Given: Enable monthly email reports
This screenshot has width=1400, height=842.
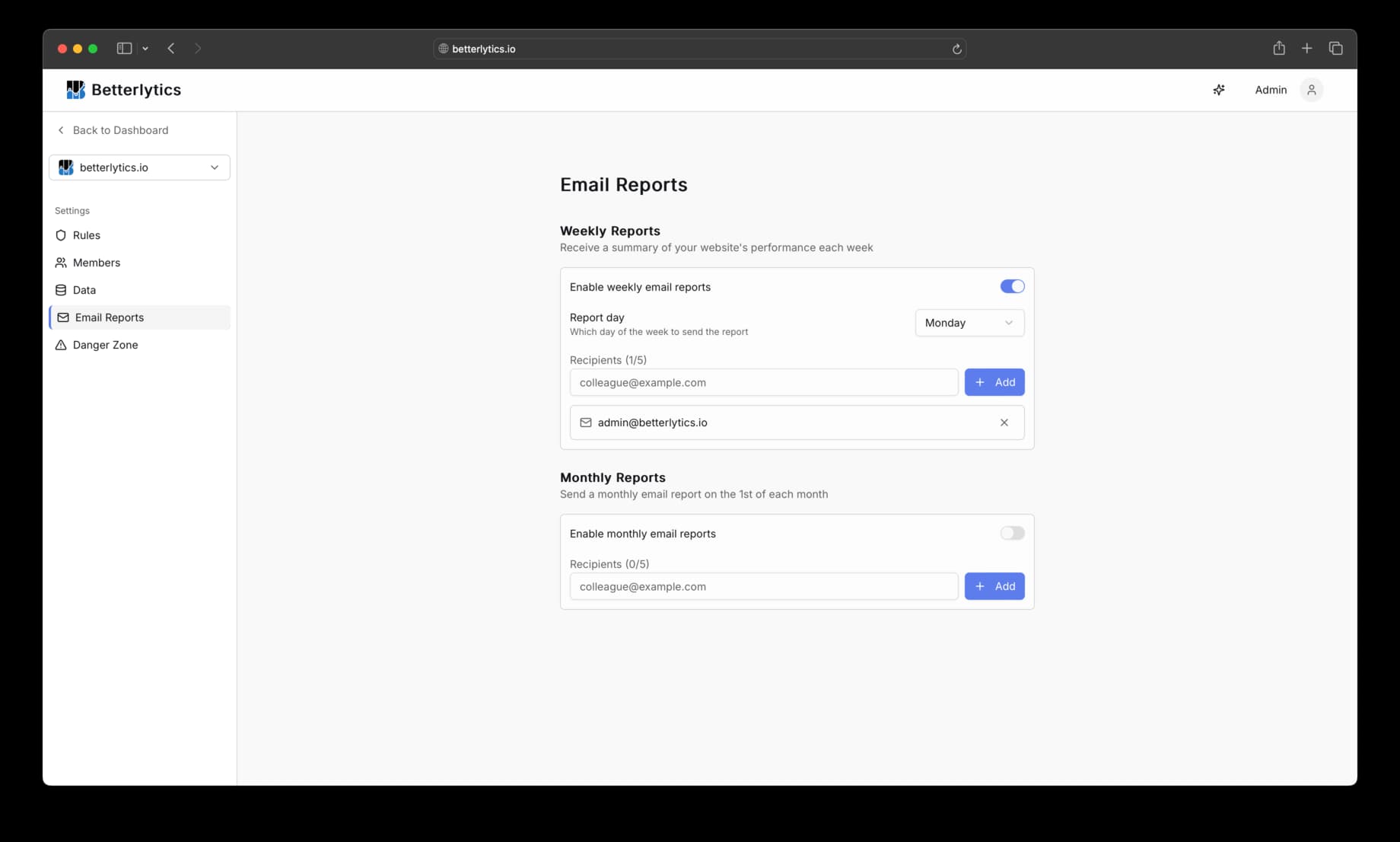Looking at the screenshot, I should tap(1012, 533).
